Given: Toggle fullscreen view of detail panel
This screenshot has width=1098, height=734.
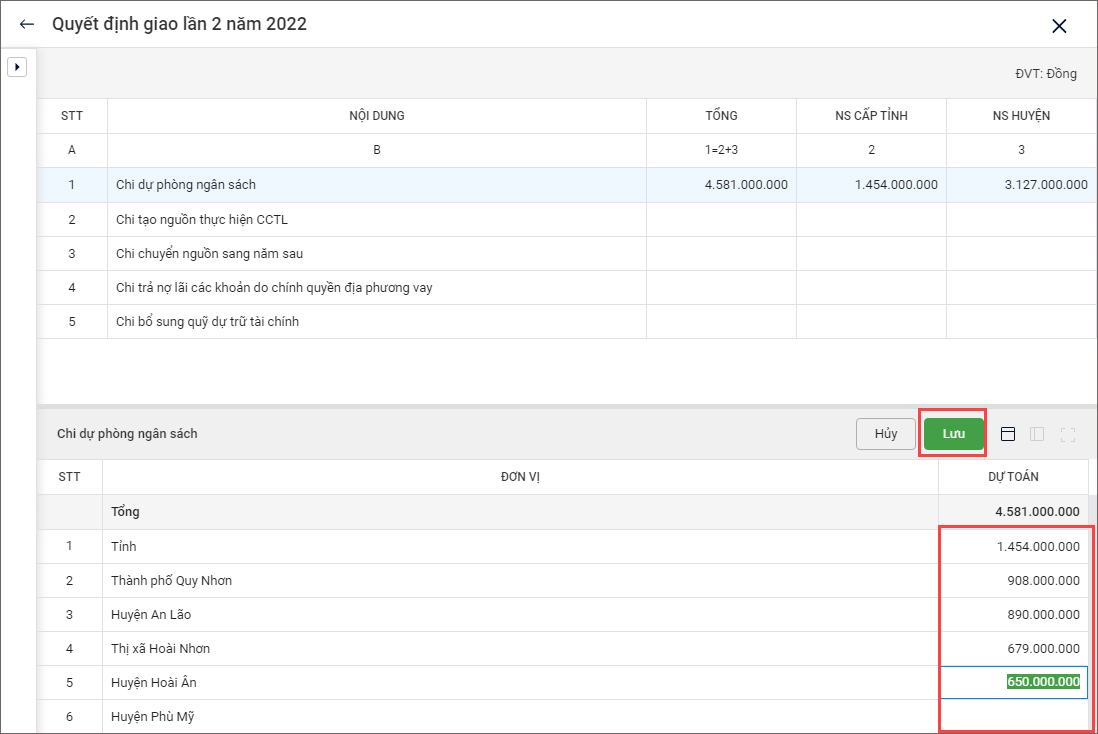Looking at the screenshot, I should pos(1067,434).
